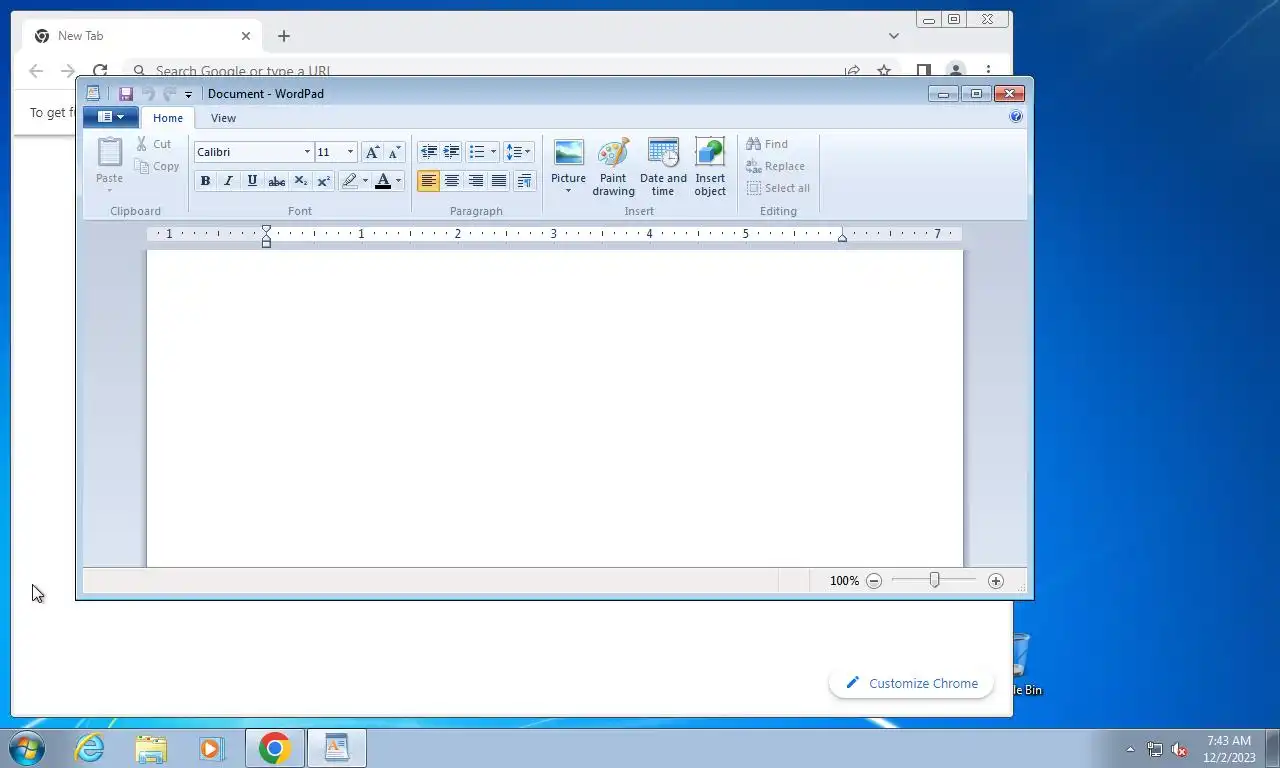The width and height of the screenshot is (1280, 768).
Task: Insert a Picture
Action: 568,160
